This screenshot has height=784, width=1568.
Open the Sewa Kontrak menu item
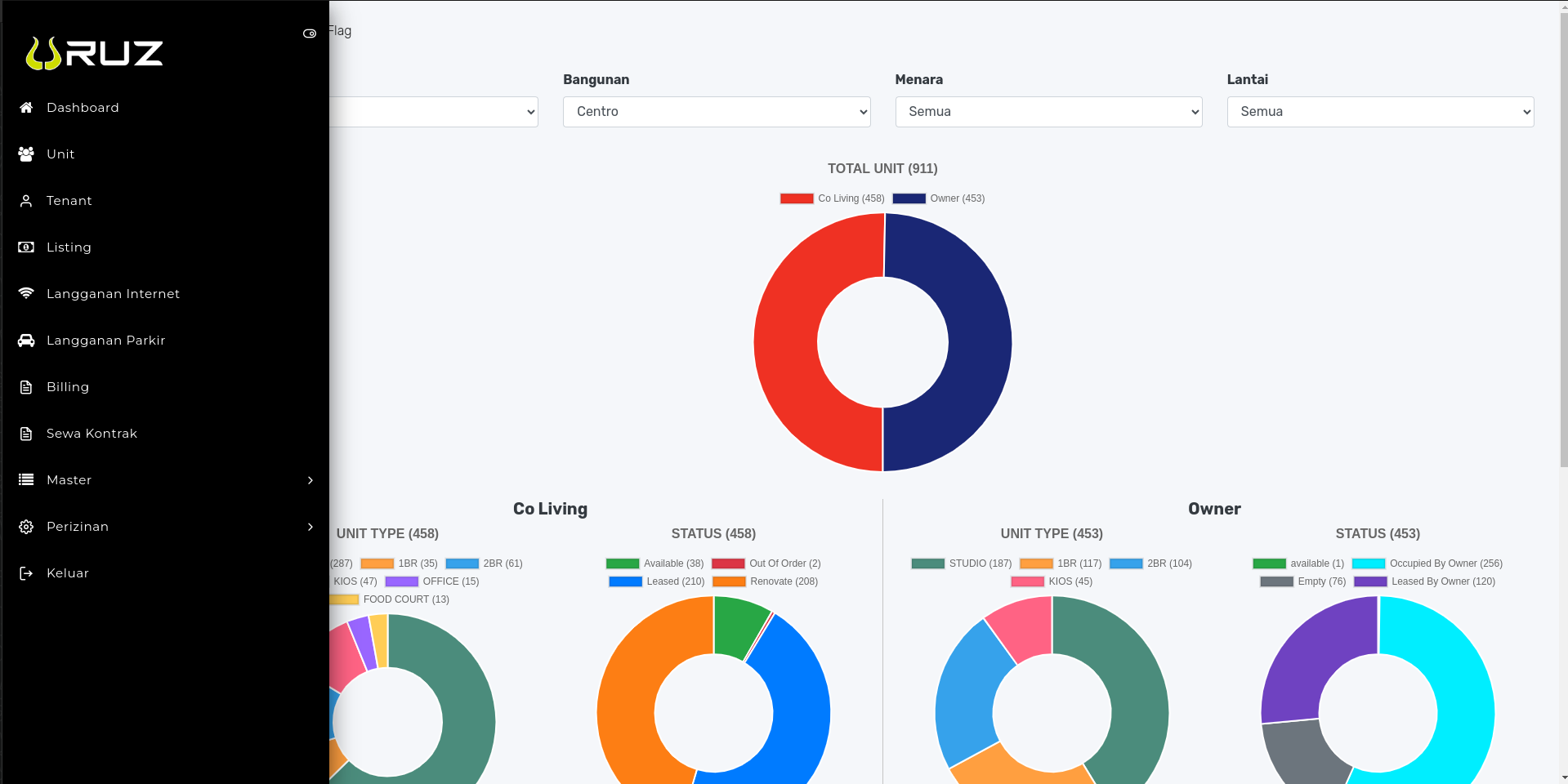point(92,434)
